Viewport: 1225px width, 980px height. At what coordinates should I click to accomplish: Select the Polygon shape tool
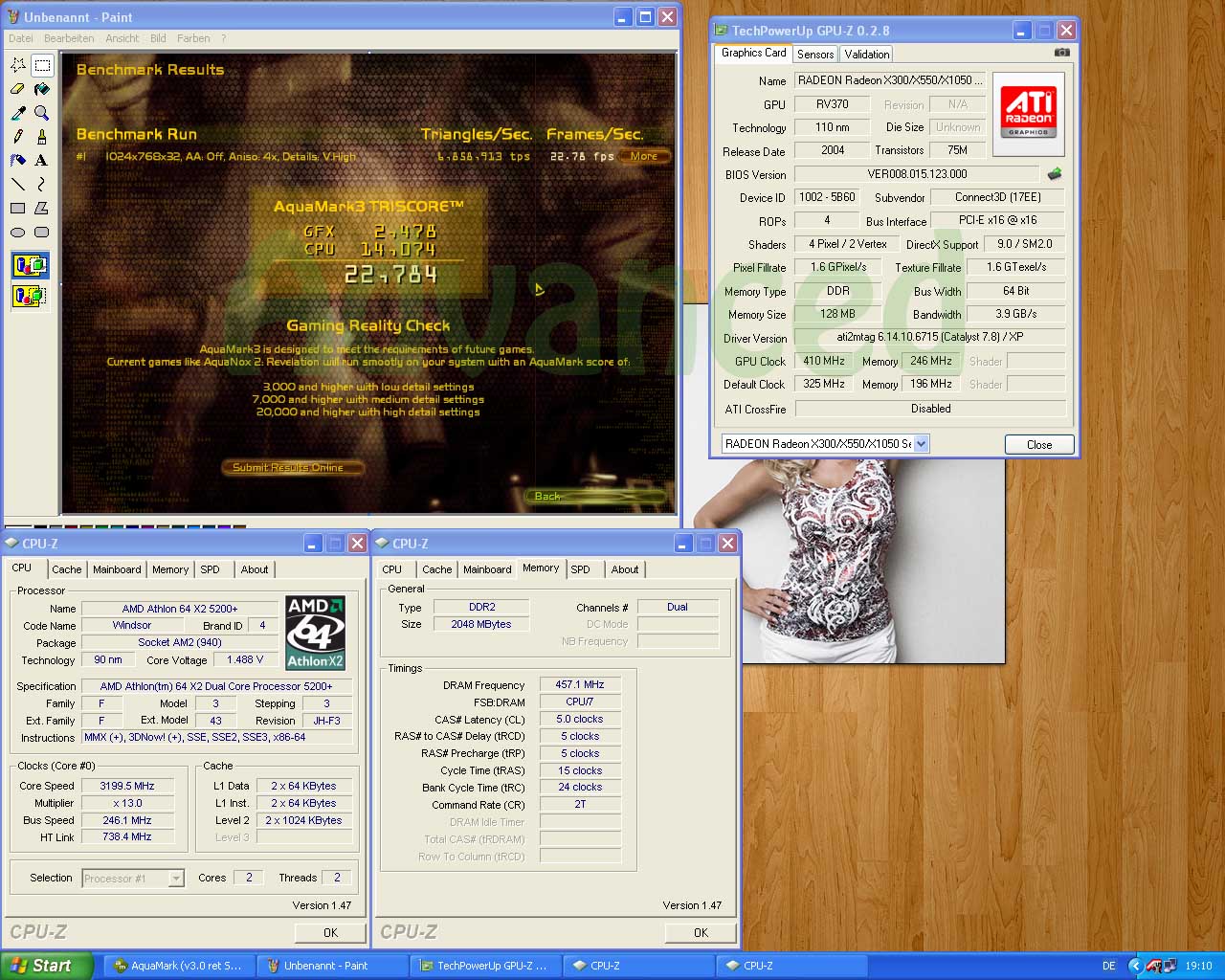click(42, 209)
